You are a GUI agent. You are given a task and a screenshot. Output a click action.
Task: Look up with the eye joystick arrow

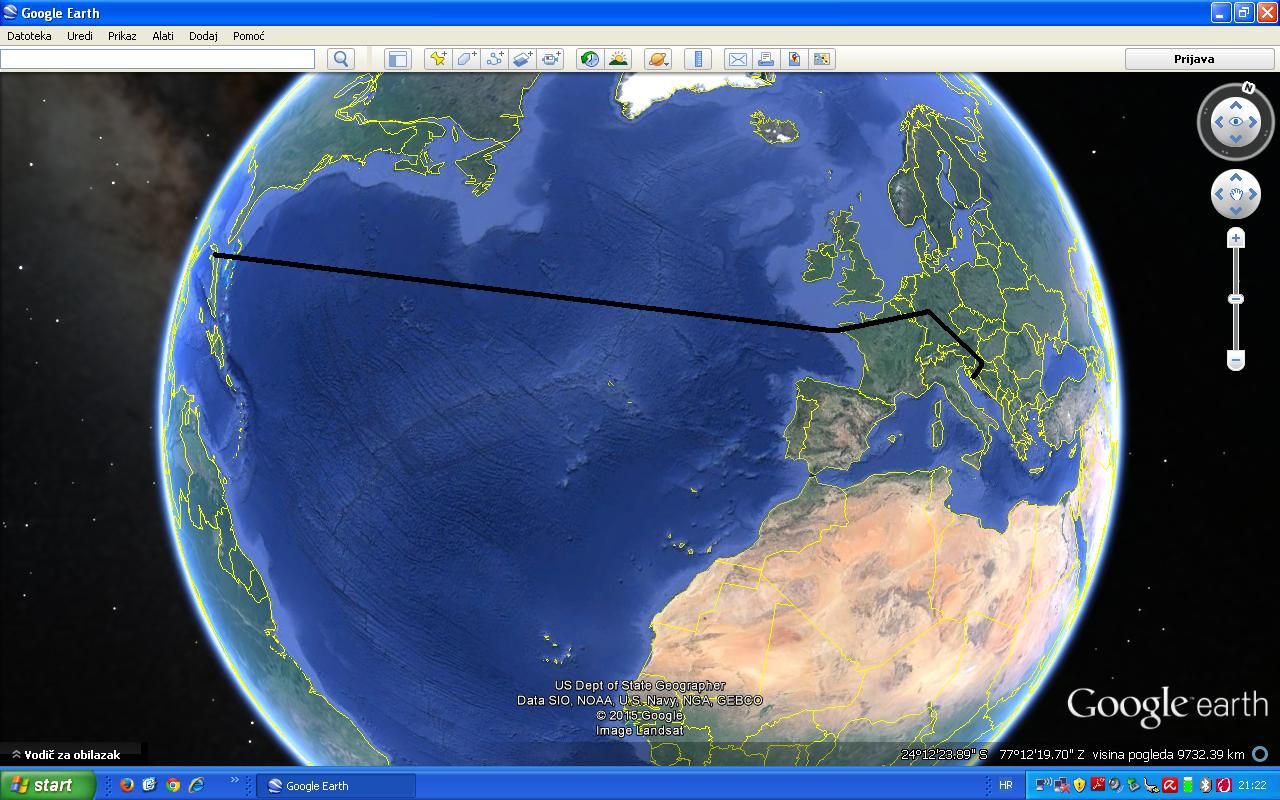[x=1236, y=104]
